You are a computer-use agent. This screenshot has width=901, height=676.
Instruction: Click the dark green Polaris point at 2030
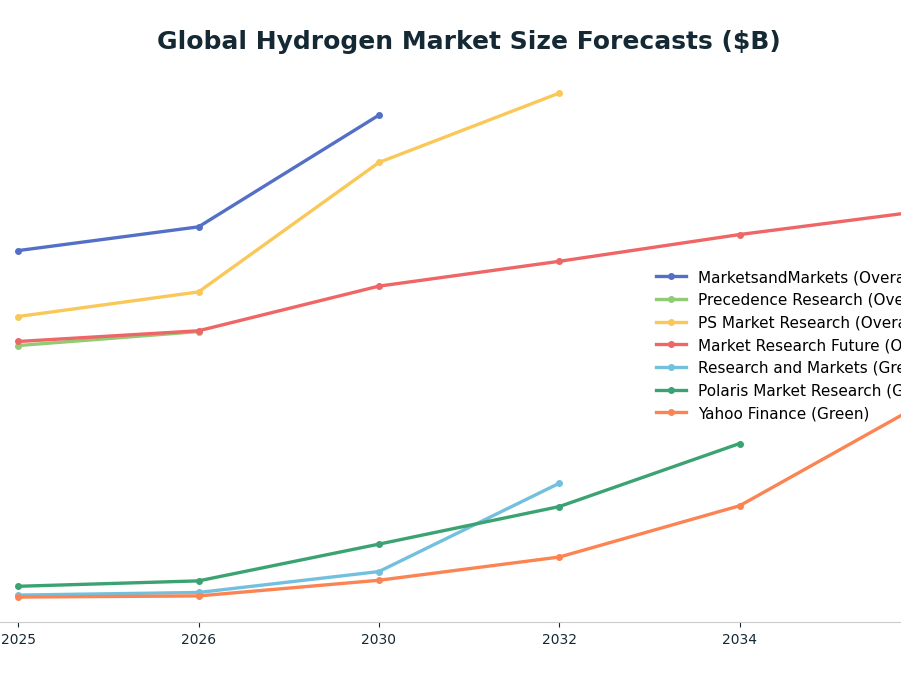[379, 544]
